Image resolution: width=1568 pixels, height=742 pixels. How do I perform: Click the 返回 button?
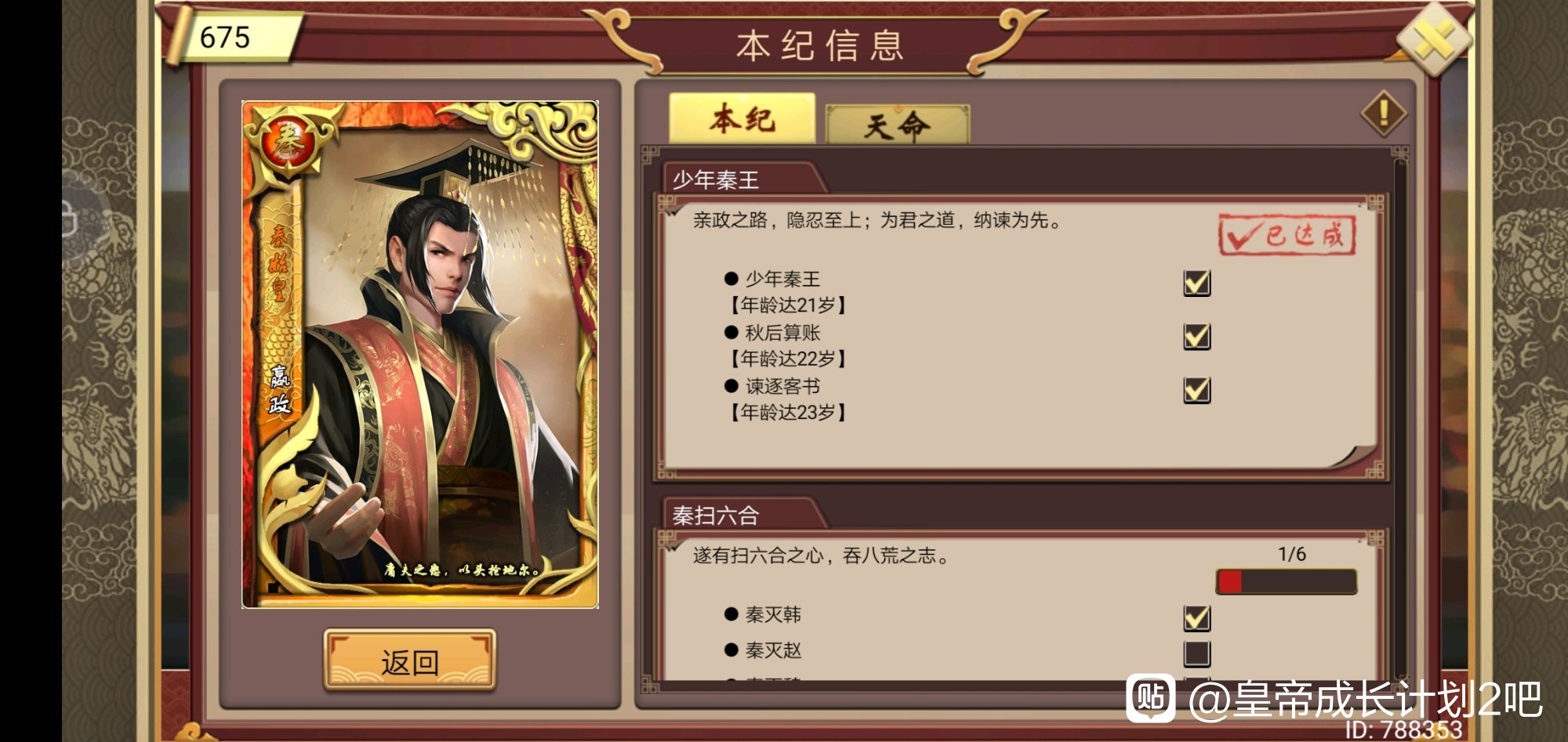[x=409, y=661]
